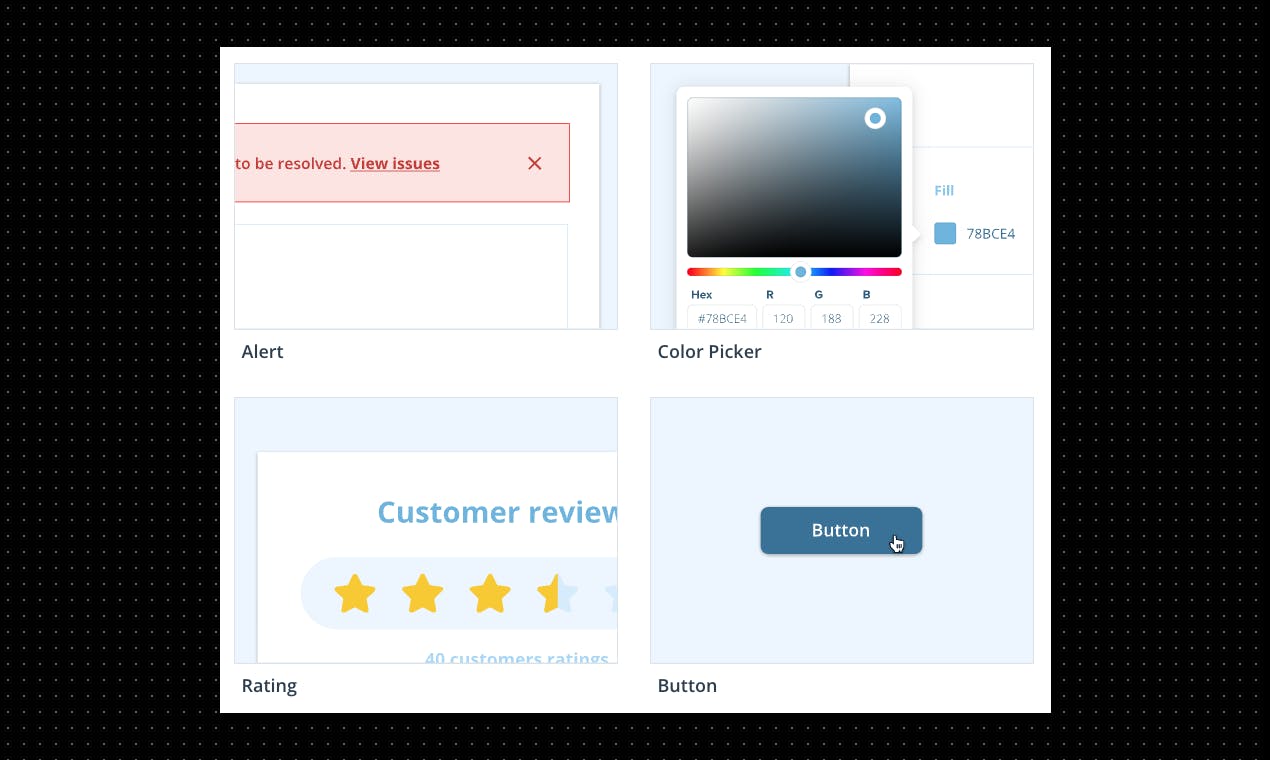The height and width of the screenshot is (760, 1270).
Task: Select the second yellow rating star
Action: [x=423, y=594]
